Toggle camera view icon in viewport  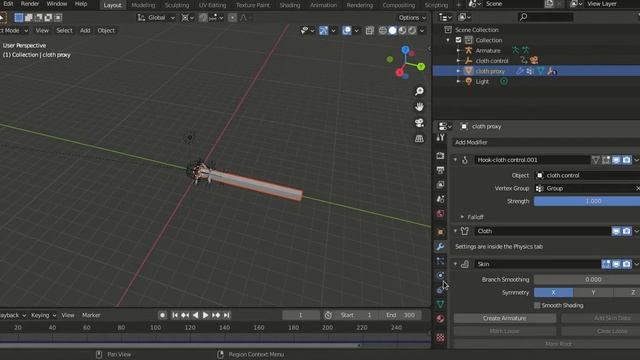pyautogui.click(x=419, y=123)
